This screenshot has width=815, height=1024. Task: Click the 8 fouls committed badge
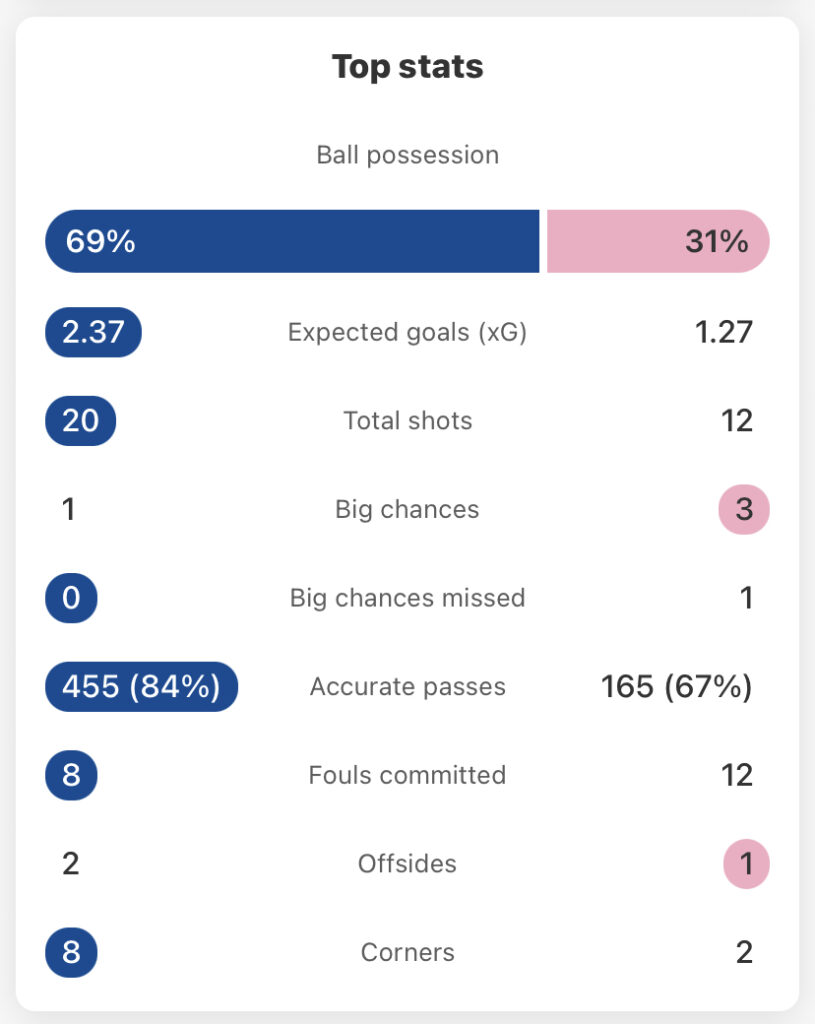point(71,775)
